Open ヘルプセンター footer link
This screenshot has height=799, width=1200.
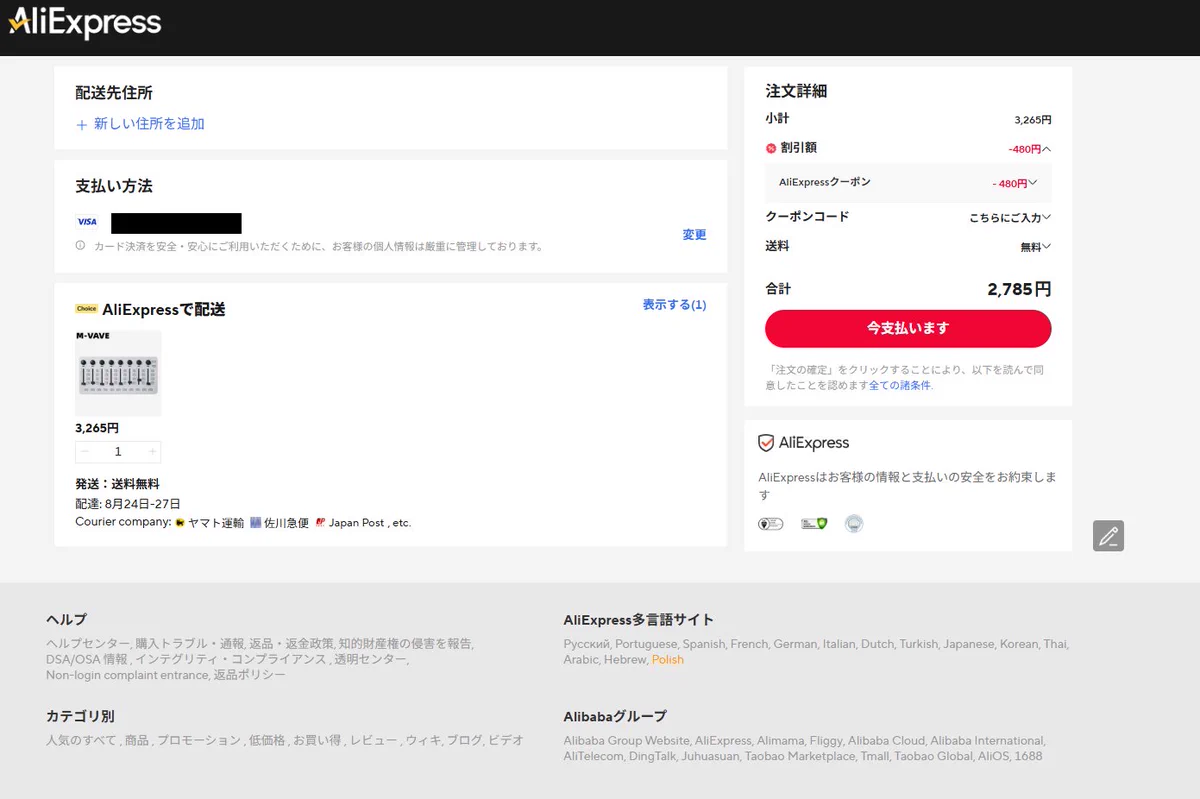coord(87,644)
